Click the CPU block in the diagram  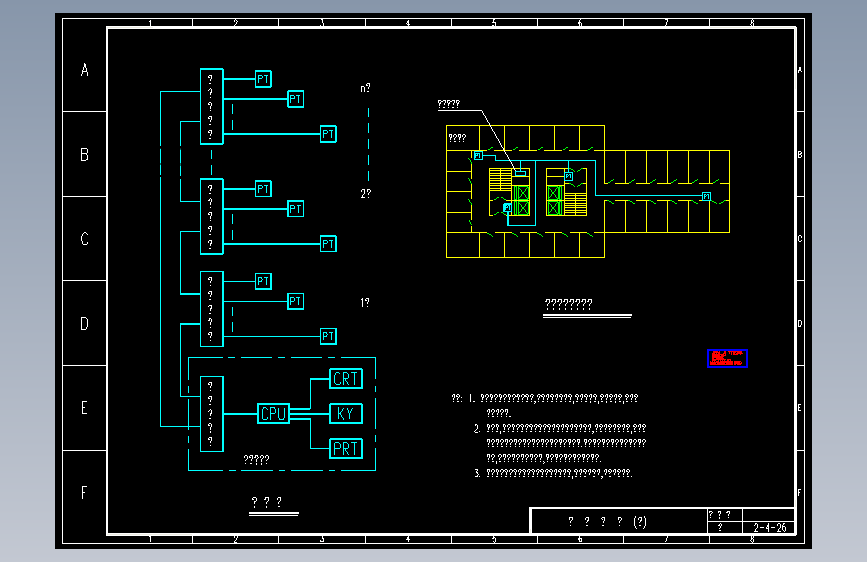pos(273,413)
